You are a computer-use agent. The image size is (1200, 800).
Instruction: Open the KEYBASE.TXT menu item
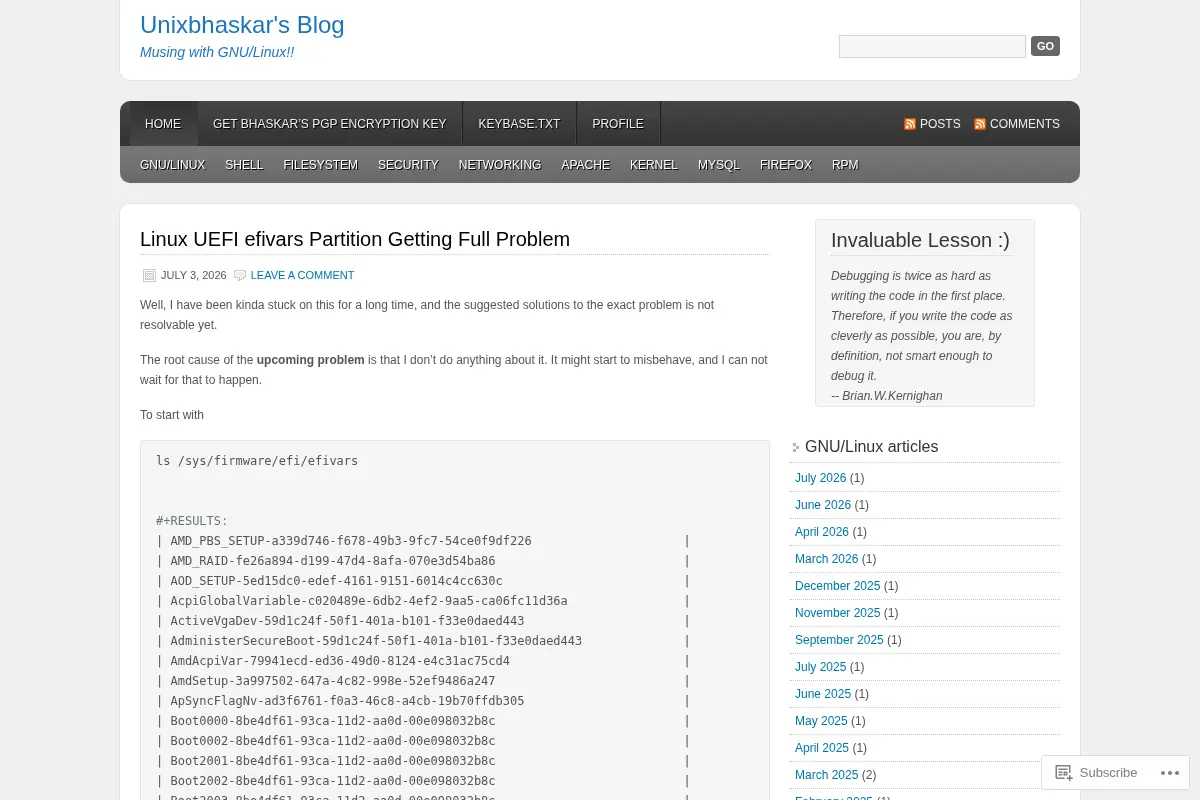click(519, 124)
